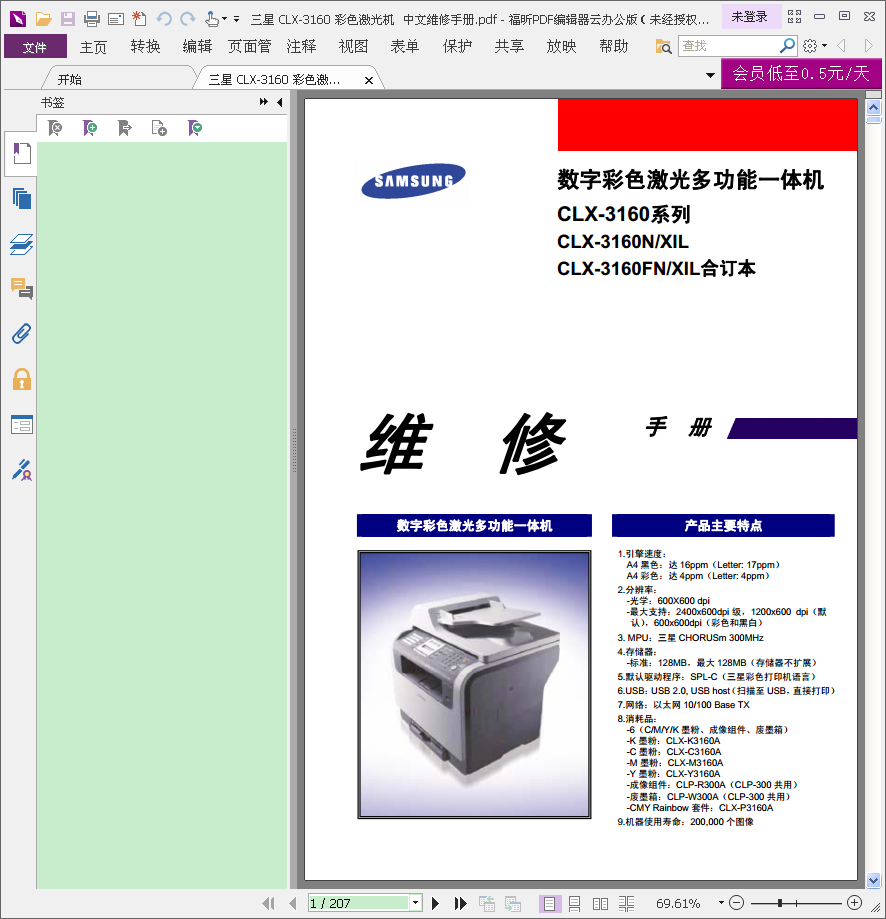The height and width of the screenshot is (919, 886).
Task: Close the 三星 CLX-3160 document tab
Action: tap(369, 80)
